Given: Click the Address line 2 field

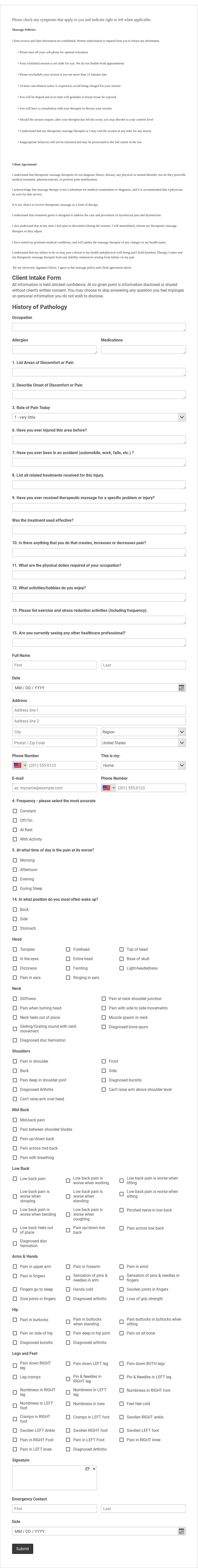Looking at the screenshot, I should coord(99,721).
